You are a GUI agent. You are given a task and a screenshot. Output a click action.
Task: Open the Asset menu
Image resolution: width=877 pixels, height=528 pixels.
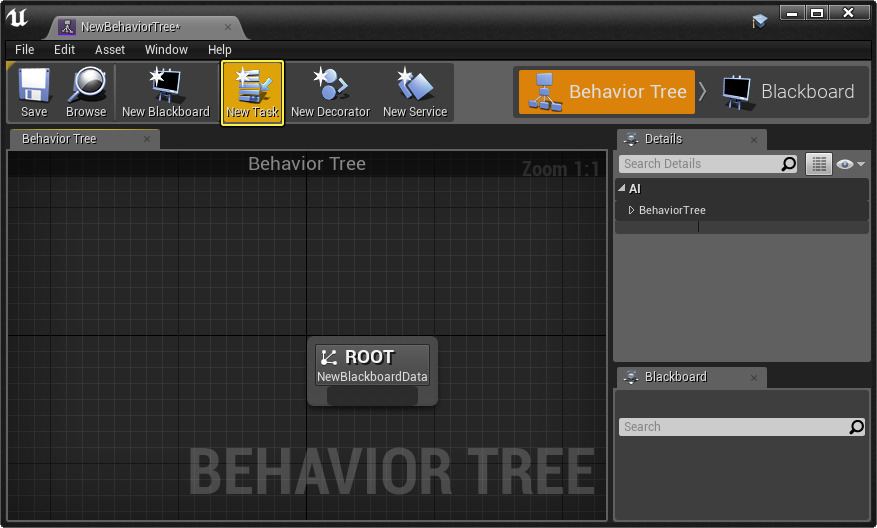click(110, 49)
